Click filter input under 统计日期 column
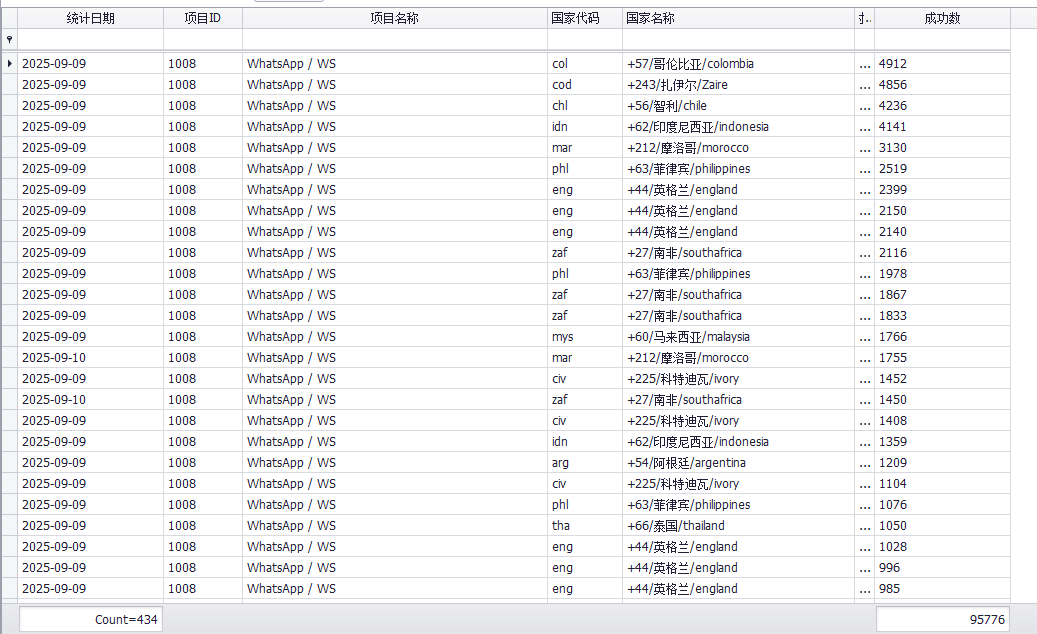 (91, 40)
